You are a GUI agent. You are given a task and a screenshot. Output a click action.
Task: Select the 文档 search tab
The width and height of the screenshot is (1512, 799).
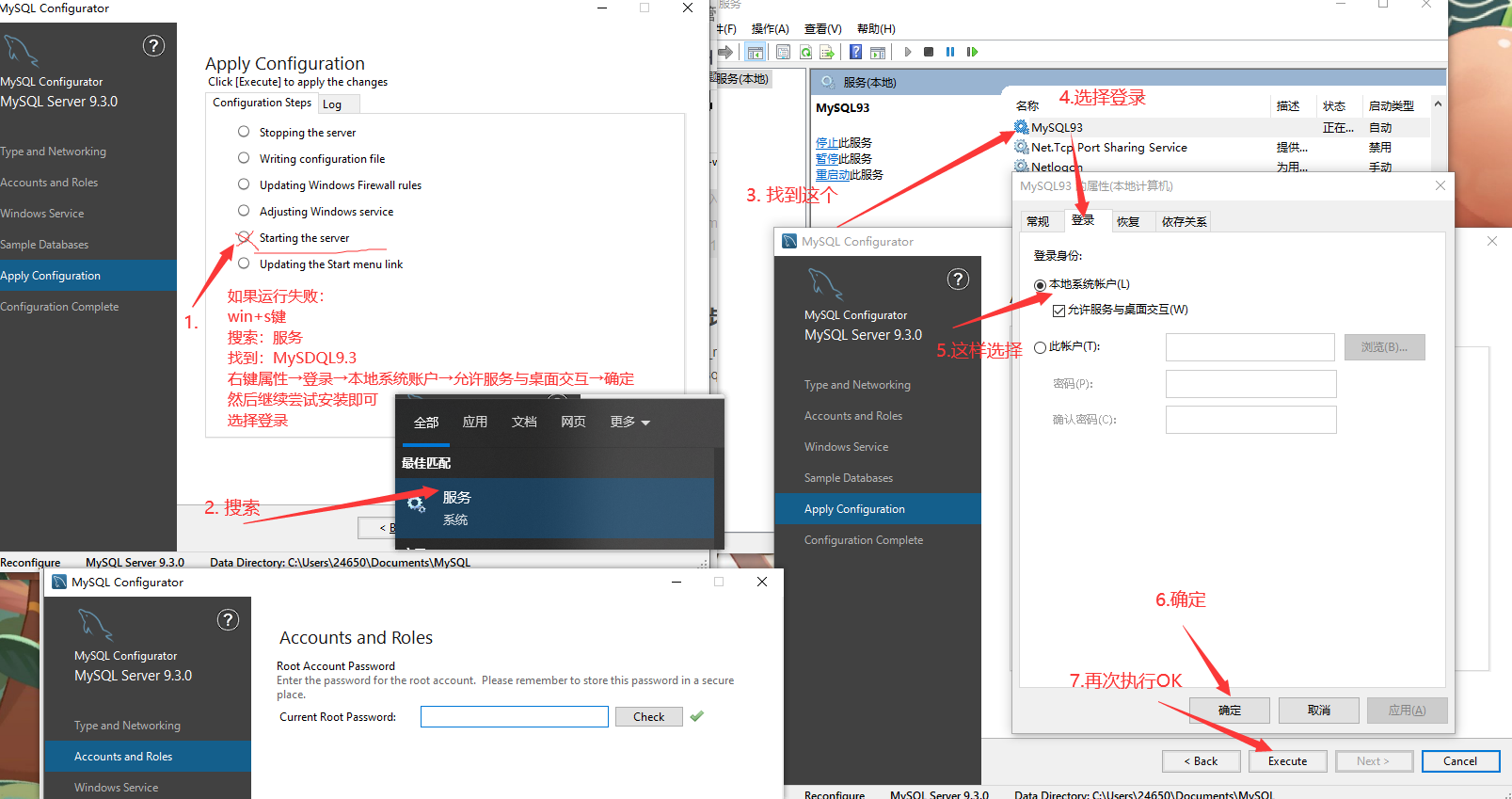tap(524, 422)
